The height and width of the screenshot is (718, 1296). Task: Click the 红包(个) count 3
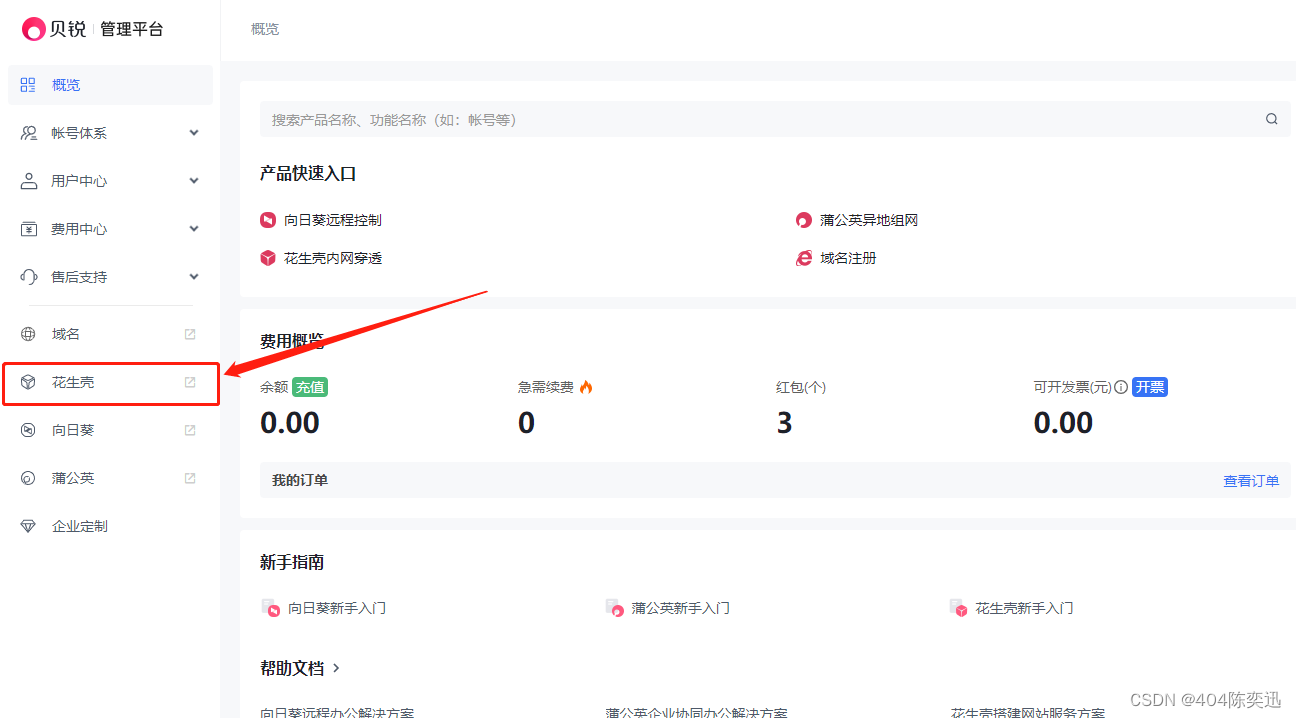(x=784, y=423)
